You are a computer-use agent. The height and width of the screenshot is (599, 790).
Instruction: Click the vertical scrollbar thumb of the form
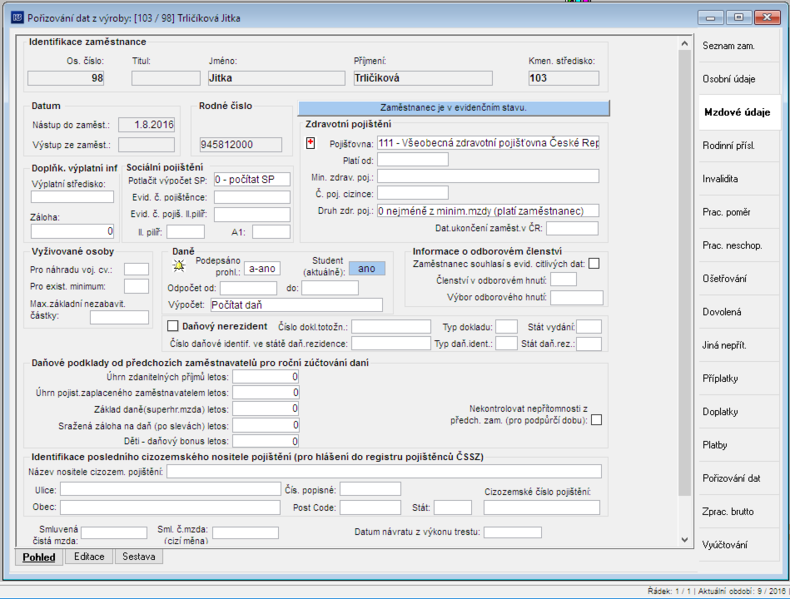[684, 272]
